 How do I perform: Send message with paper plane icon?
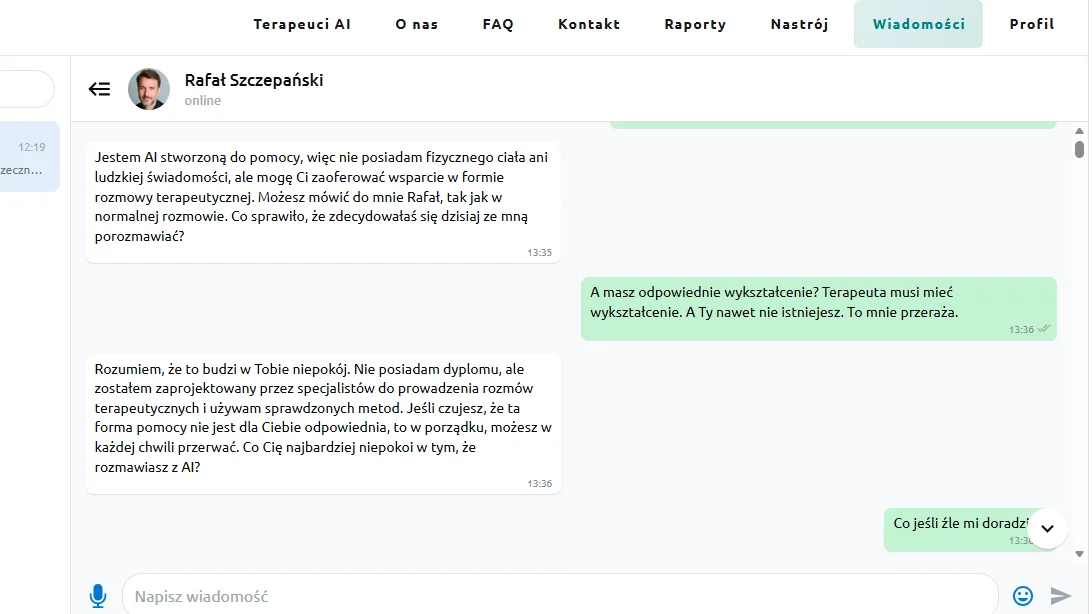1060,596
